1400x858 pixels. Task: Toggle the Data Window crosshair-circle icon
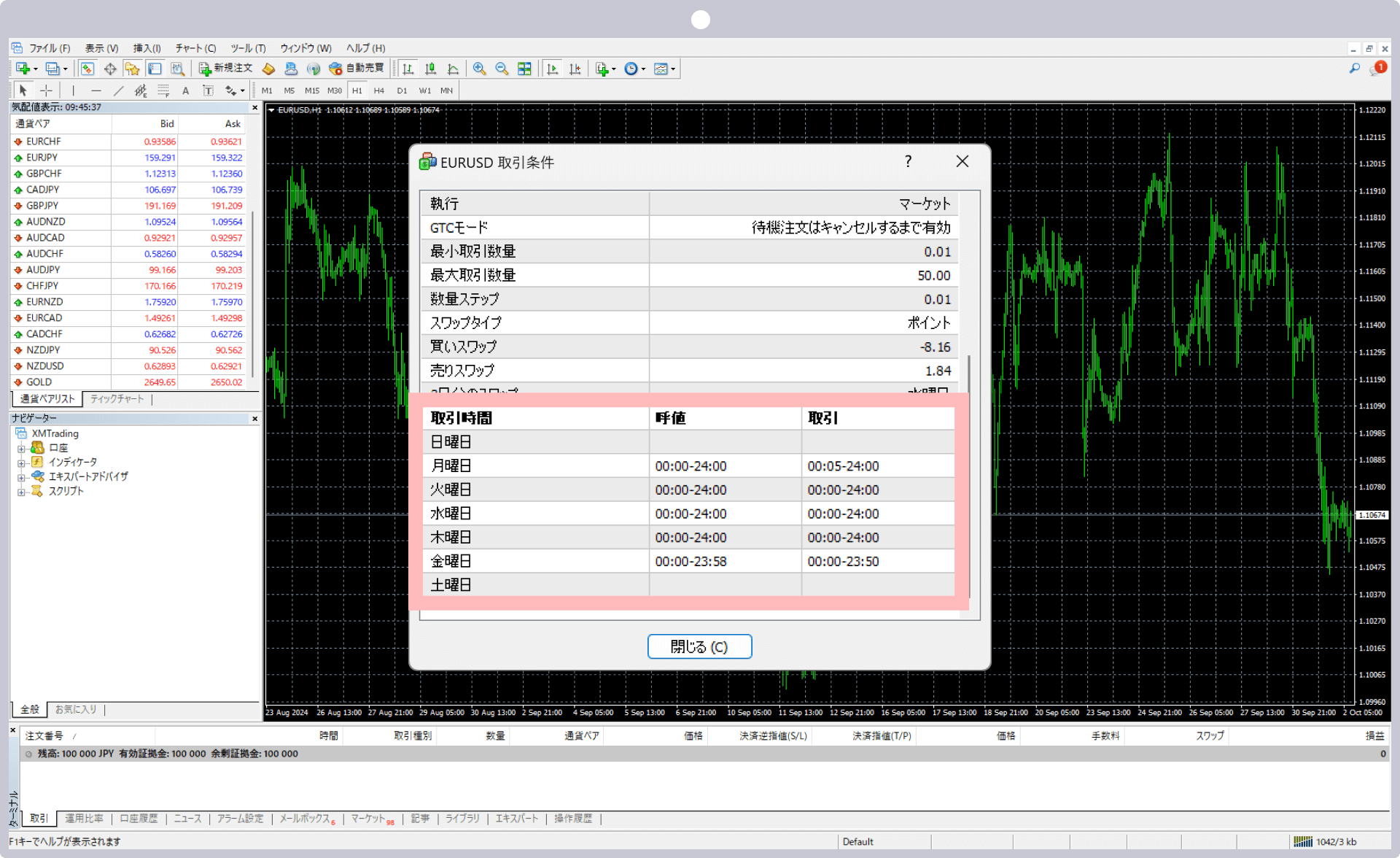[x=110, y=69]
